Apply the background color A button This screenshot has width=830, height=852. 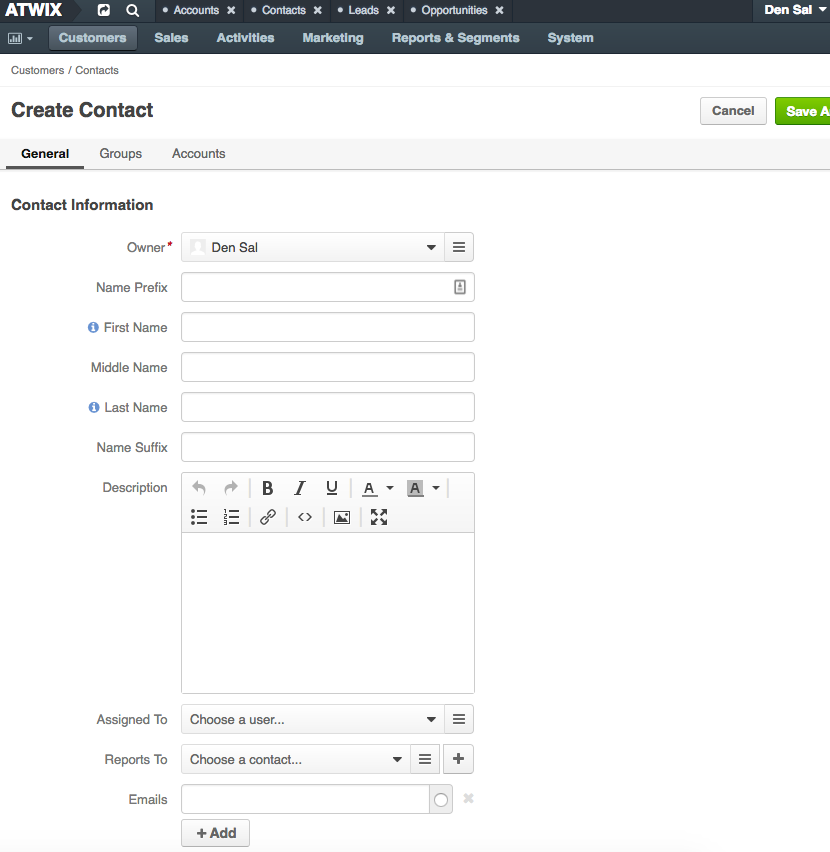[415, 488]
